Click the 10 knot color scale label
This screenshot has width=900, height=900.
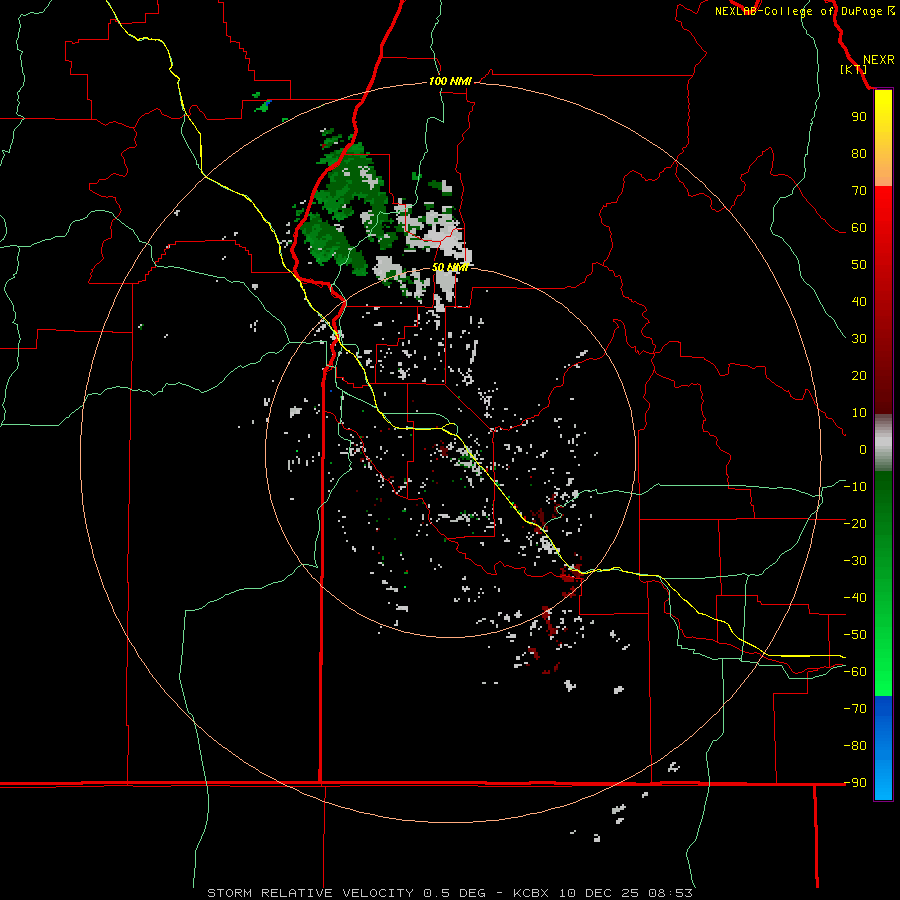click(x=859, y=413)
